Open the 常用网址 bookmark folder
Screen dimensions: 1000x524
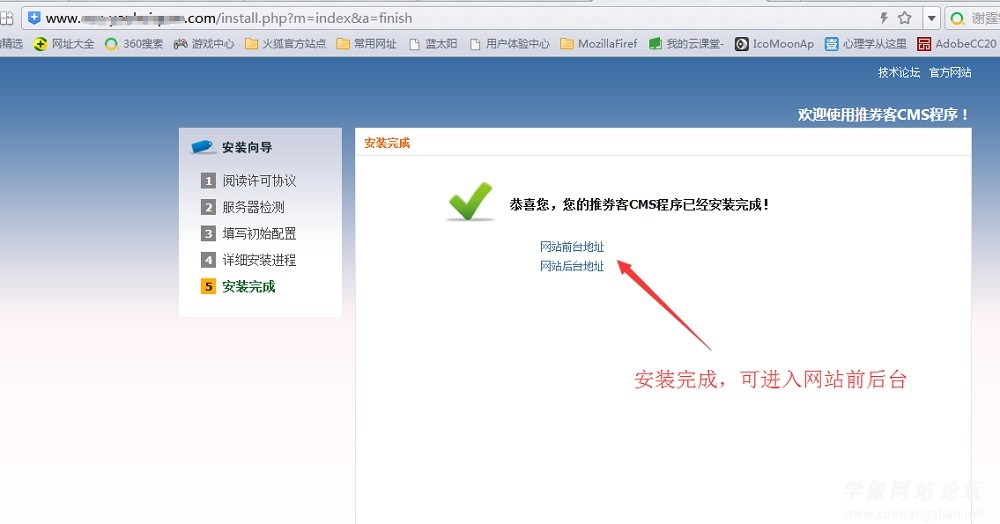(366, 44)
